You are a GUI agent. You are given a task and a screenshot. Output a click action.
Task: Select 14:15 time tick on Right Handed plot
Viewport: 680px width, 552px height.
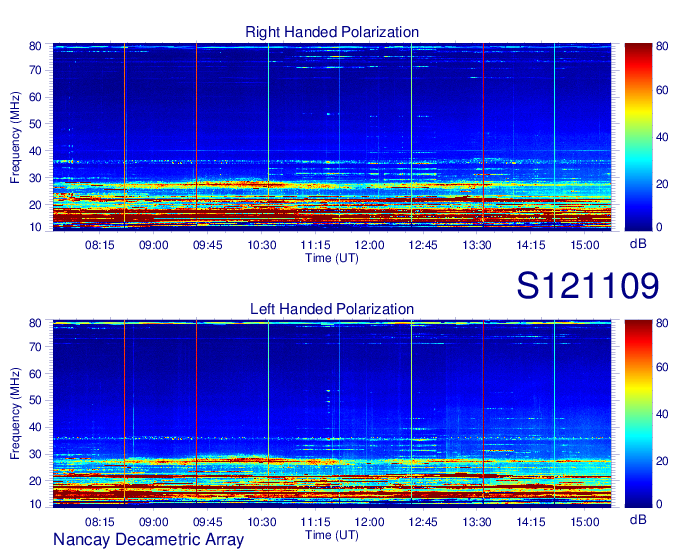tap(531, 245)
